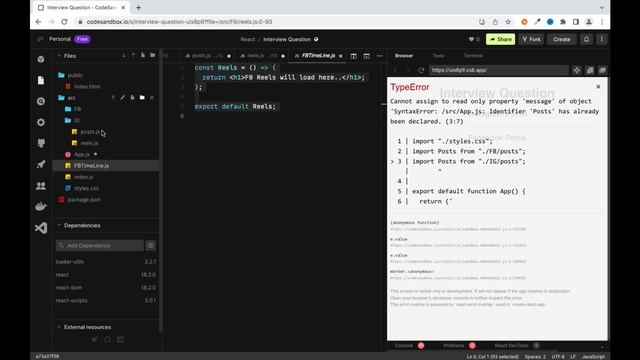Switch to the posts.js editor tab
Viewport: 640px width, 360px height.
pyautogui.click(x=202, y=56)
